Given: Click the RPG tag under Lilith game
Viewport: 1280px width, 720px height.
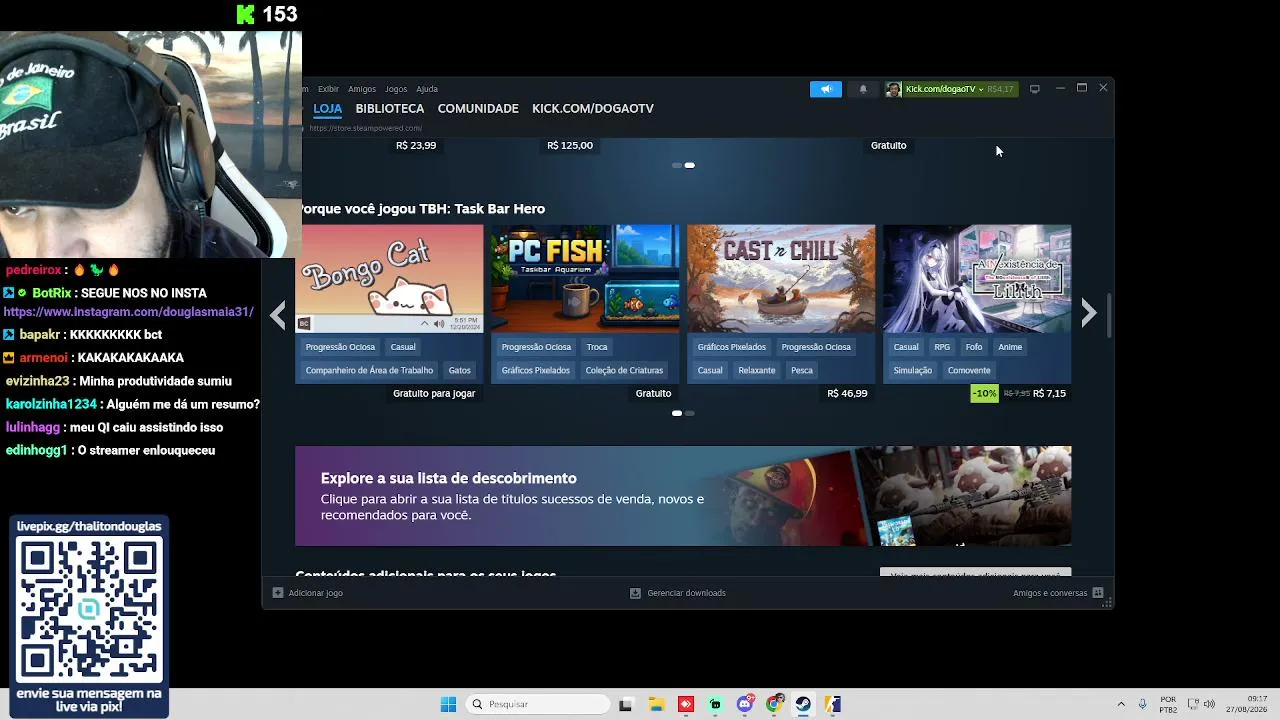Looking at the screenshot, I should pyautogui.click(x=942, y=347).
